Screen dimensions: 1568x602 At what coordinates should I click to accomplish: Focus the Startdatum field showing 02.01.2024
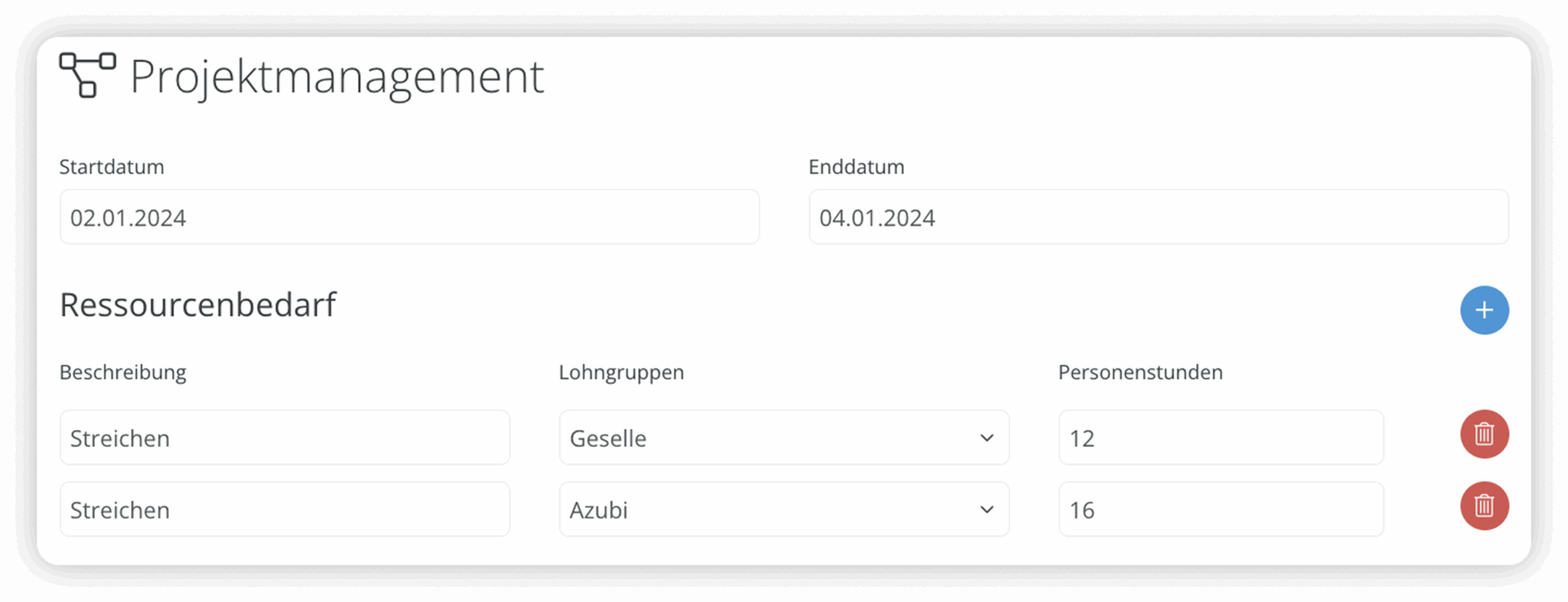[409, 217]
